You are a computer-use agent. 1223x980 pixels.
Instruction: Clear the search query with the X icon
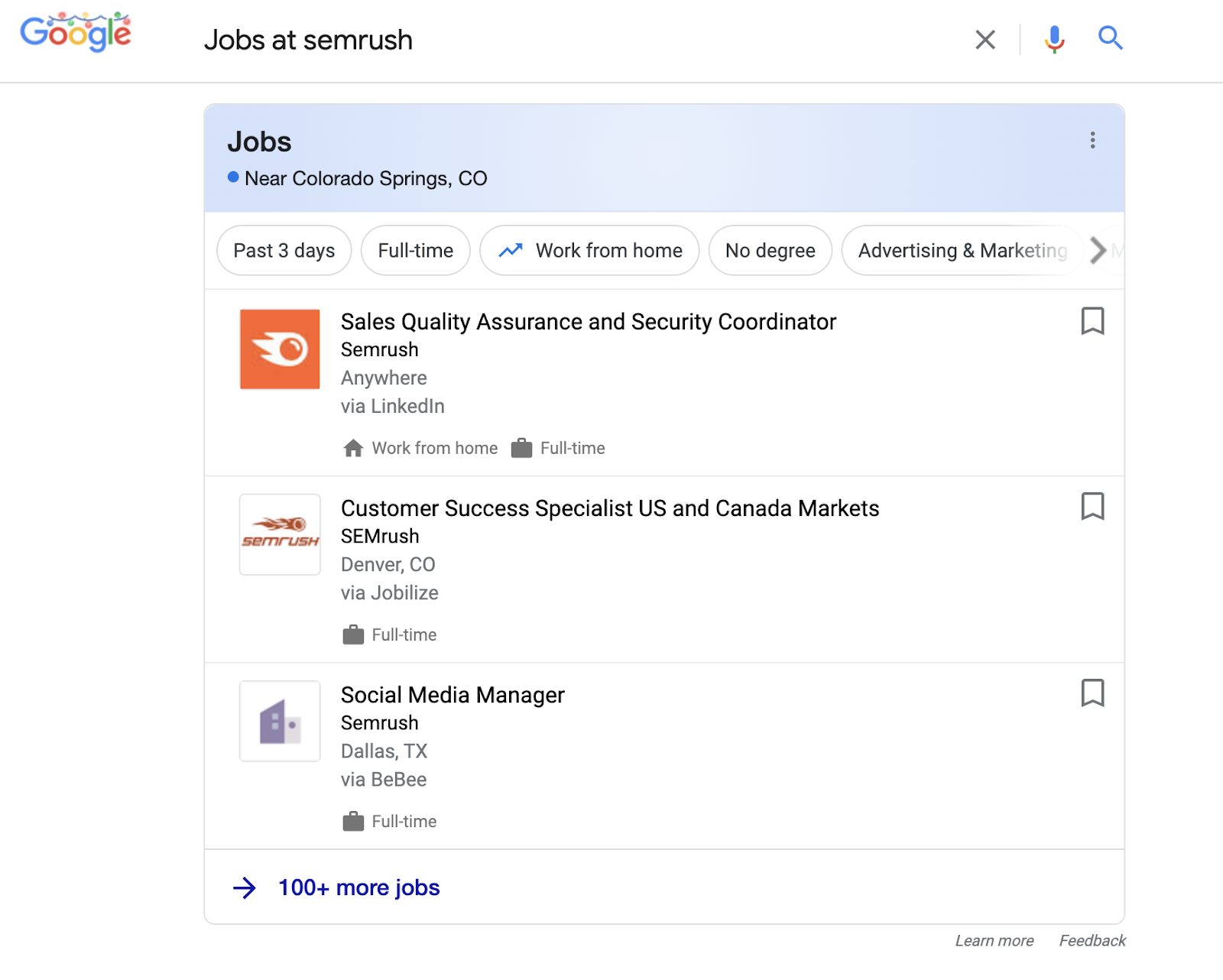pyautogui.click(x=985, y=40)
